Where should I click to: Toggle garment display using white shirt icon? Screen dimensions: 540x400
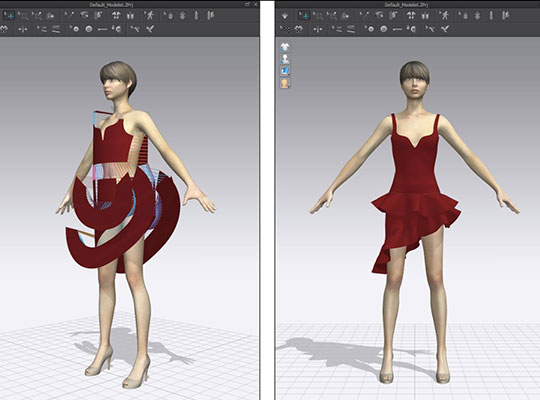coord(285,47)
